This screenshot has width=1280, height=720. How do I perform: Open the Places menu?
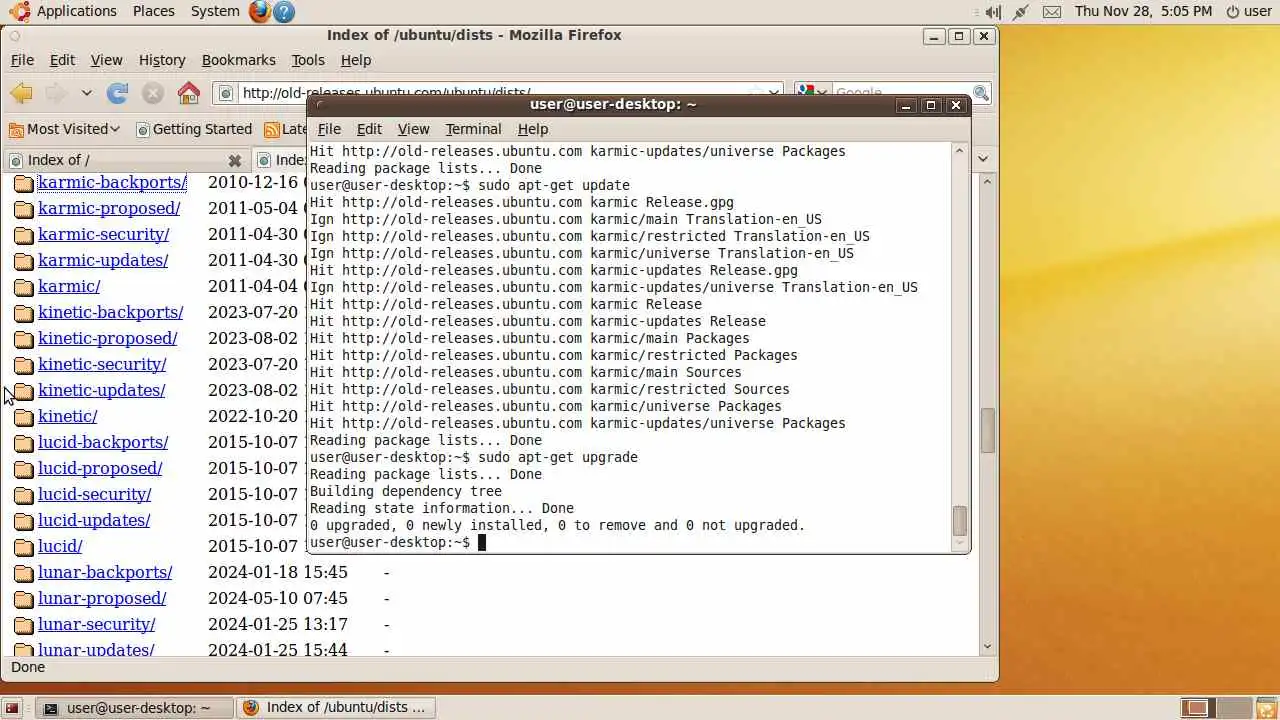click(154, 11)
